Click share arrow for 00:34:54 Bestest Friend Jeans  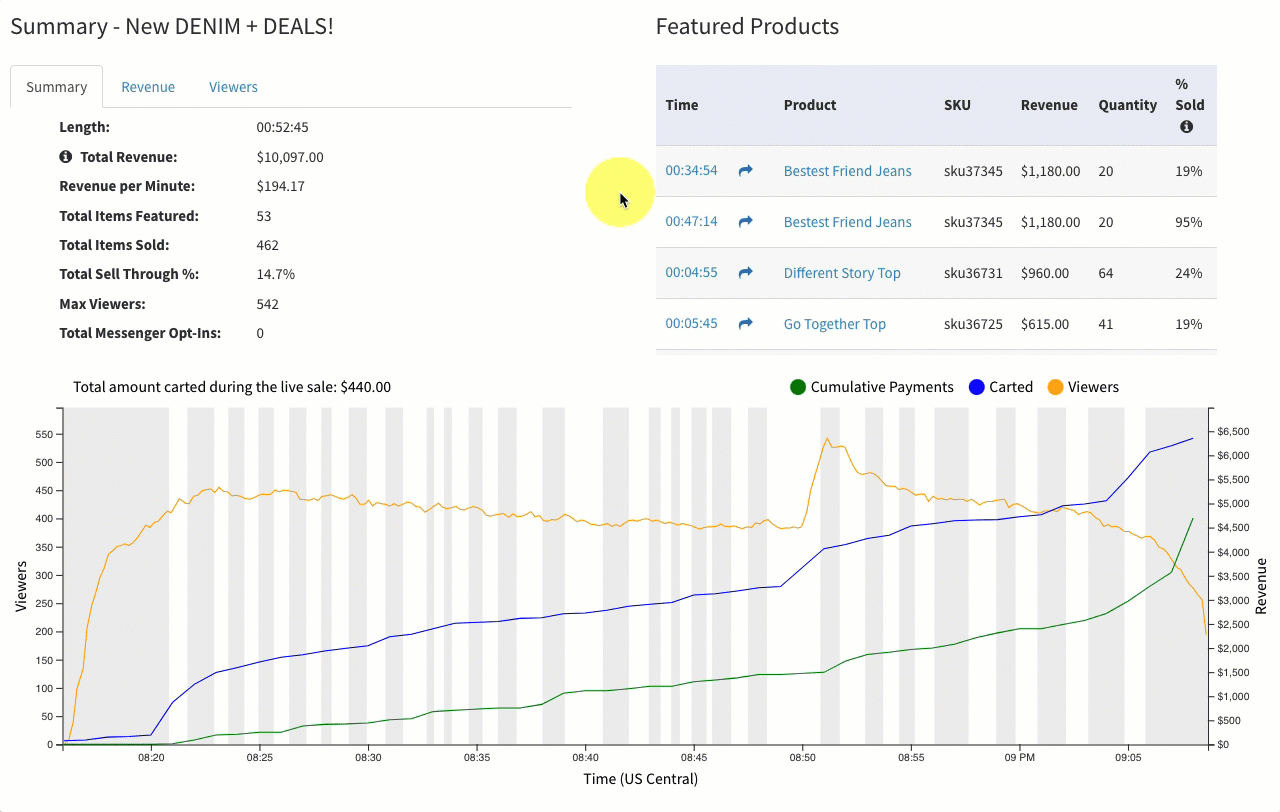click(x=745, y=171)
